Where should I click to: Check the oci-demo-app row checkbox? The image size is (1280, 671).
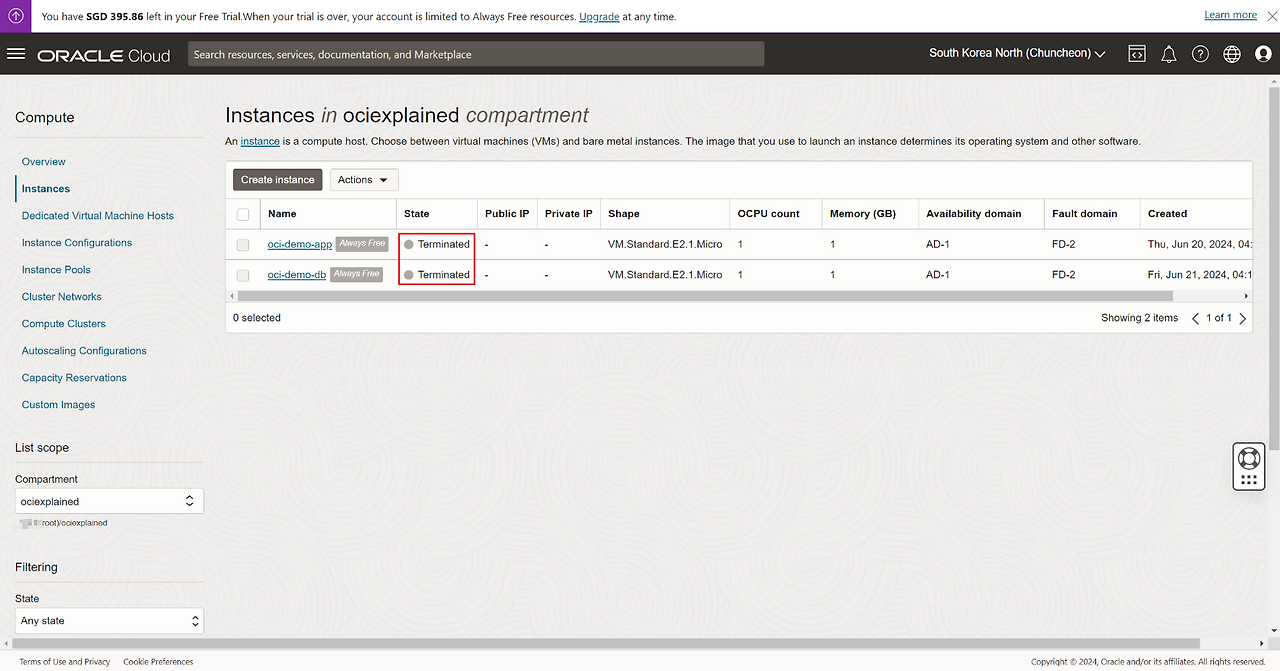(243, 244)
